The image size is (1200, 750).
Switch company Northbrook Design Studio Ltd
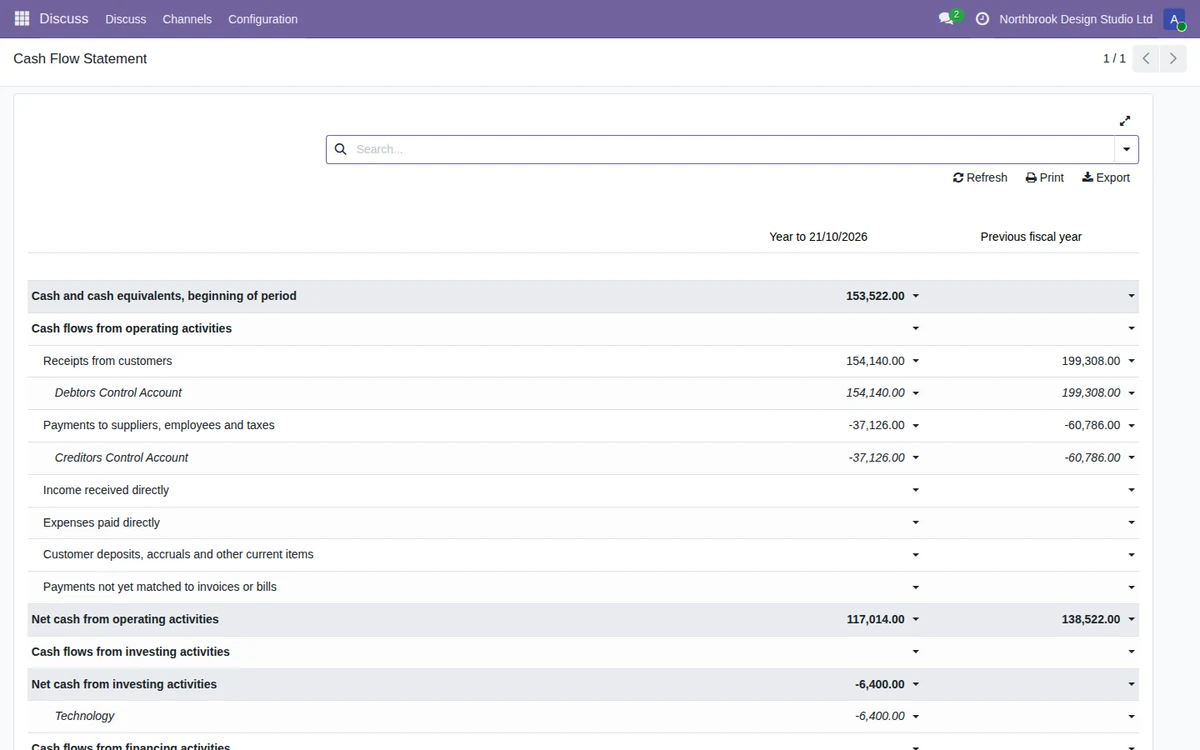tap(1076, 19)
